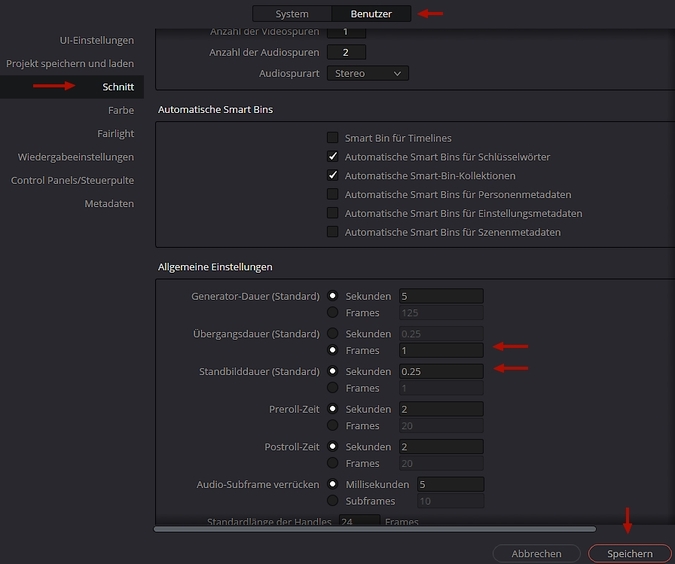Select Sekunden radio for Übergangsdauer

coord(333,333)
